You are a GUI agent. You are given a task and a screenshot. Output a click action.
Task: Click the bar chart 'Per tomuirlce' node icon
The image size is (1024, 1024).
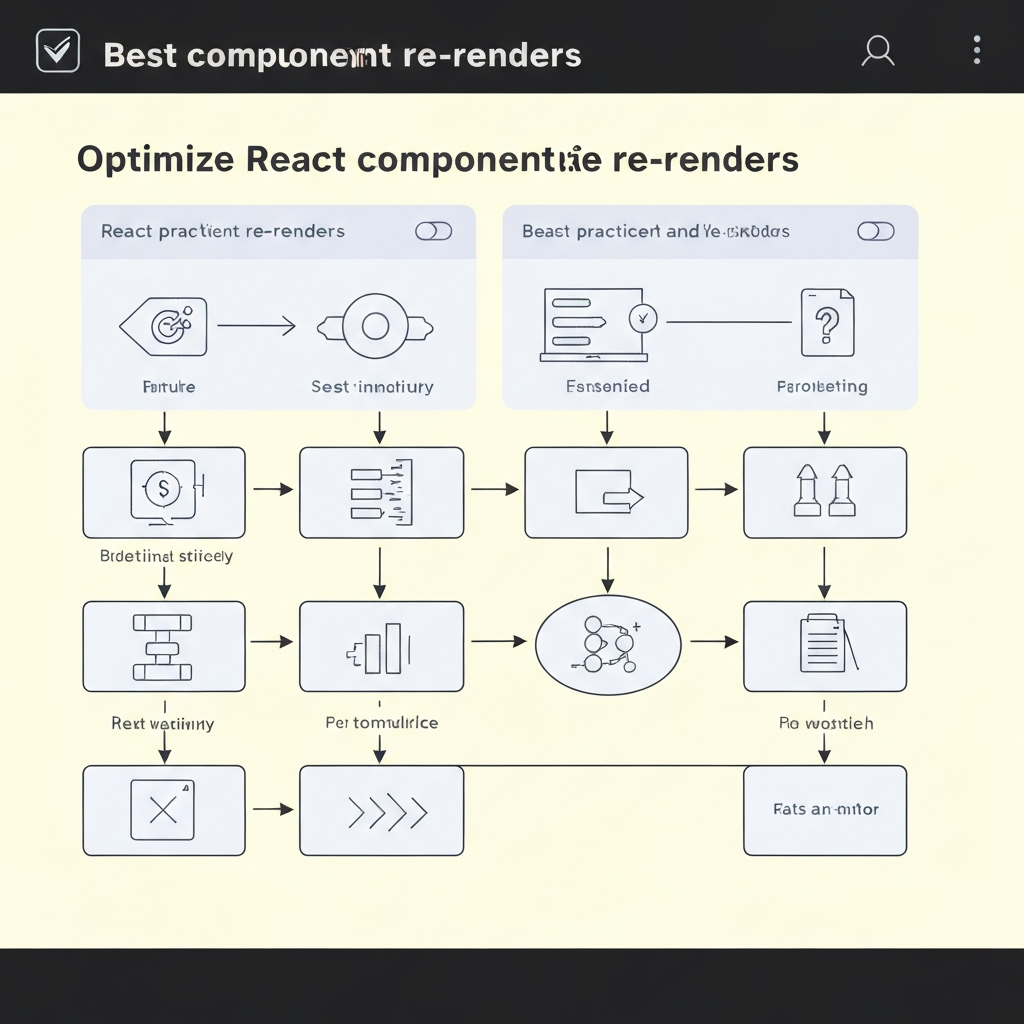(x=381, y=645)
